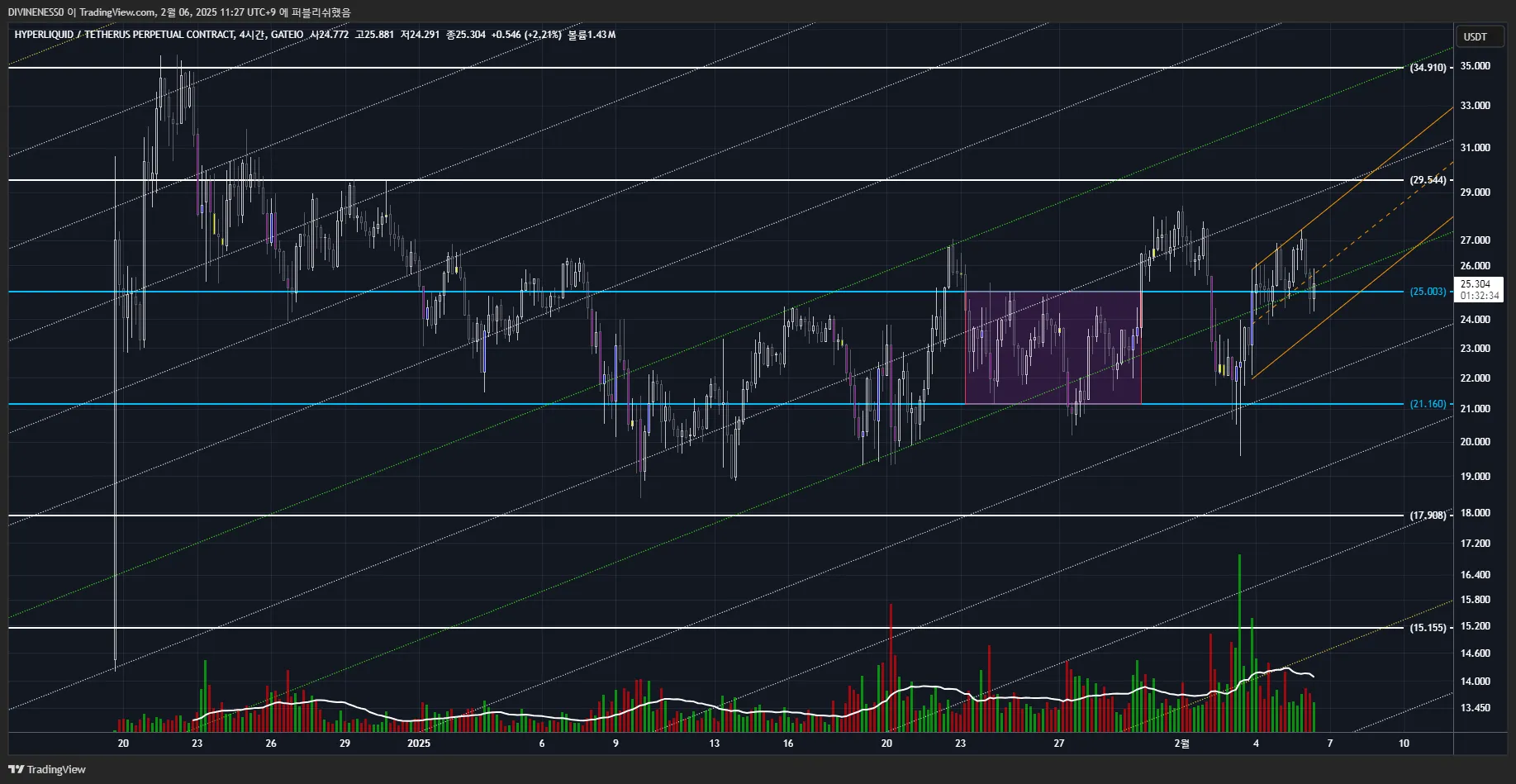Click the 35.000 price axis label
The image size is (1516, 784).
tap(1476, 66)
